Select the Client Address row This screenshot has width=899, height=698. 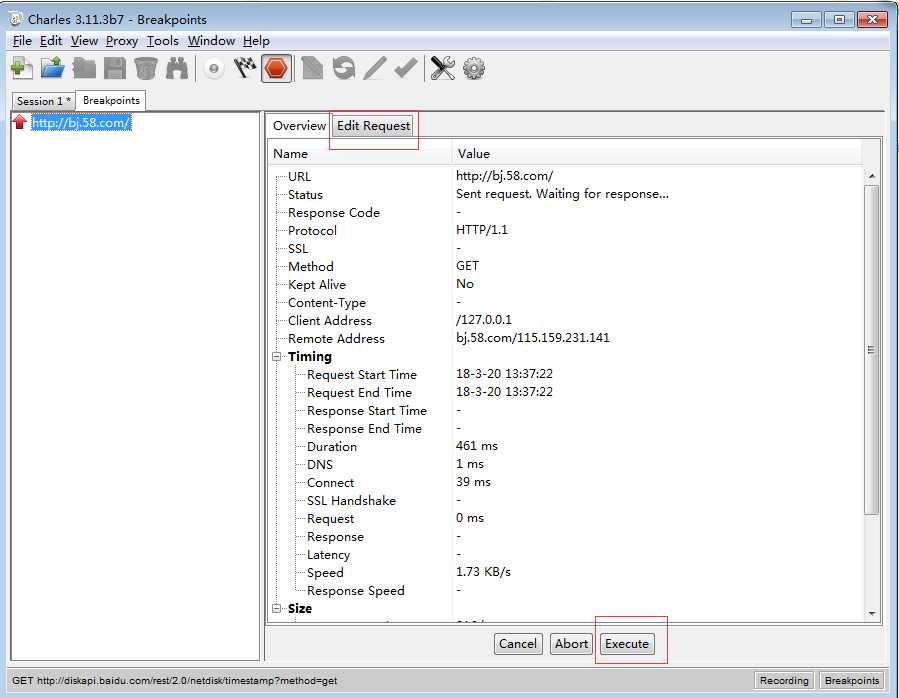(x=566, y=320)
